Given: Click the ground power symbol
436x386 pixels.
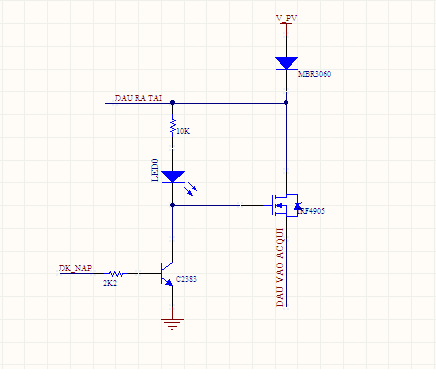Looking at the screenshot, I should [172, 324].
